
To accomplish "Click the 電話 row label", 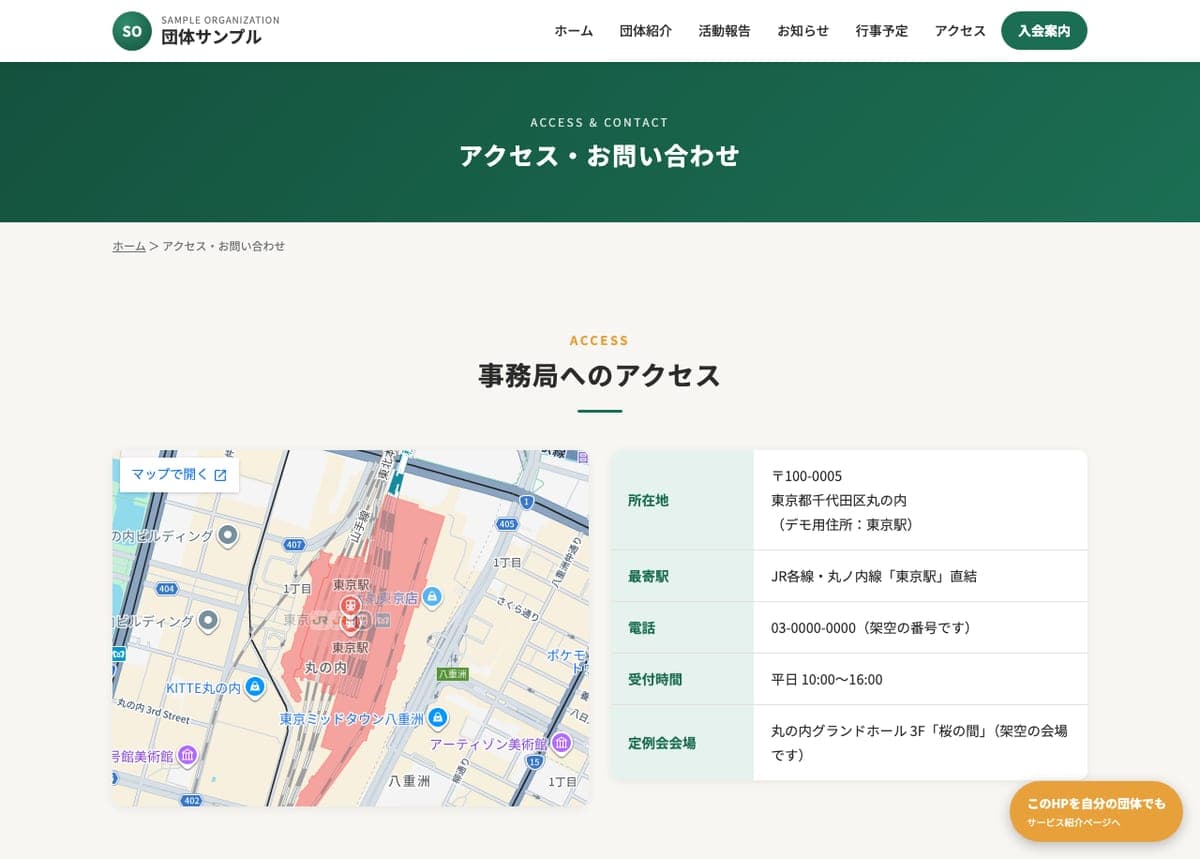I will pos(641,628).
